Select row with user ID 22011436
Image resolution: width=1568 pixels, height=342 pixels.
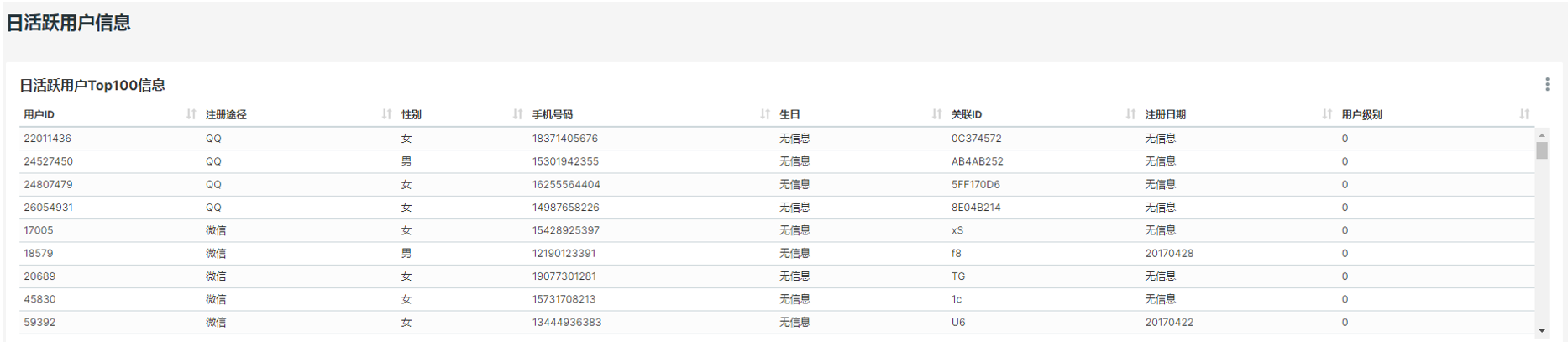pyautogui.click(x=777, y=139)
